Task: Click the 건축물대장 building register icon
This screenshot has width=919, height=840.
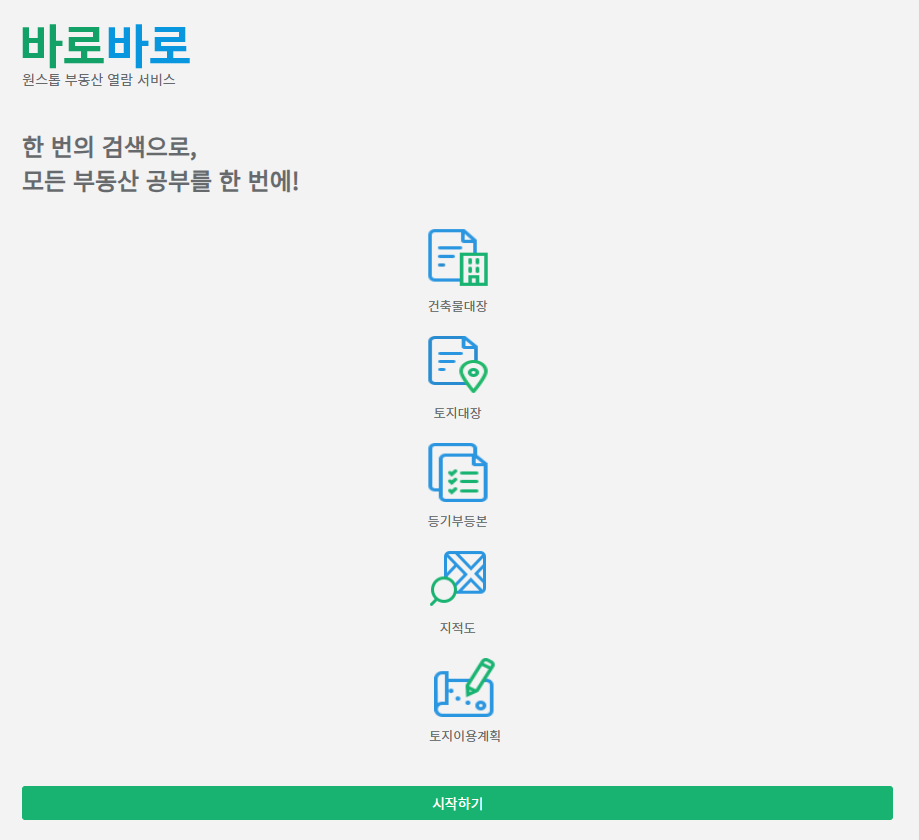Action: coord(458,257)
